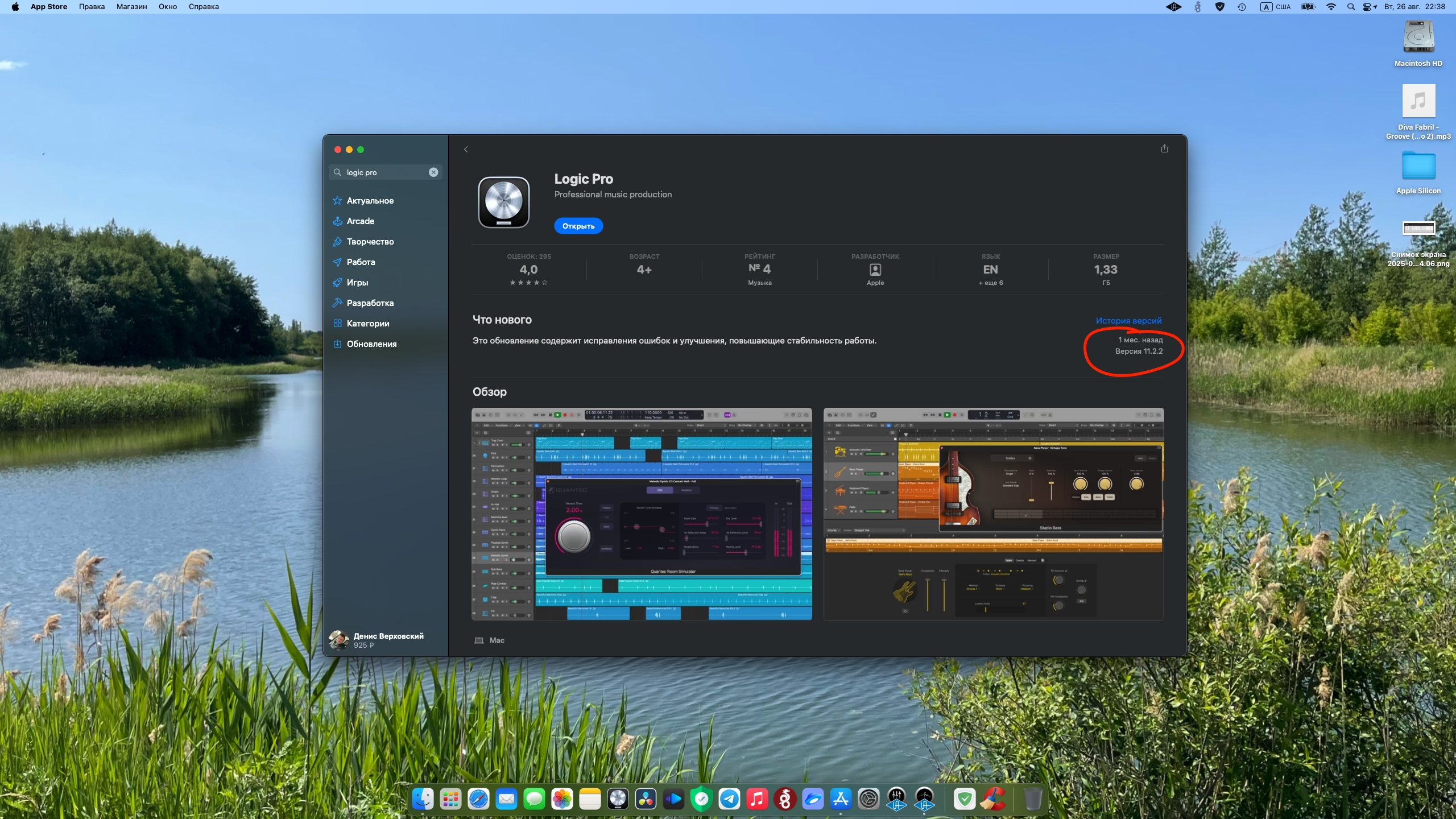Open Launchpad from the Dock
1456x819 pixels.
(450, 799)
